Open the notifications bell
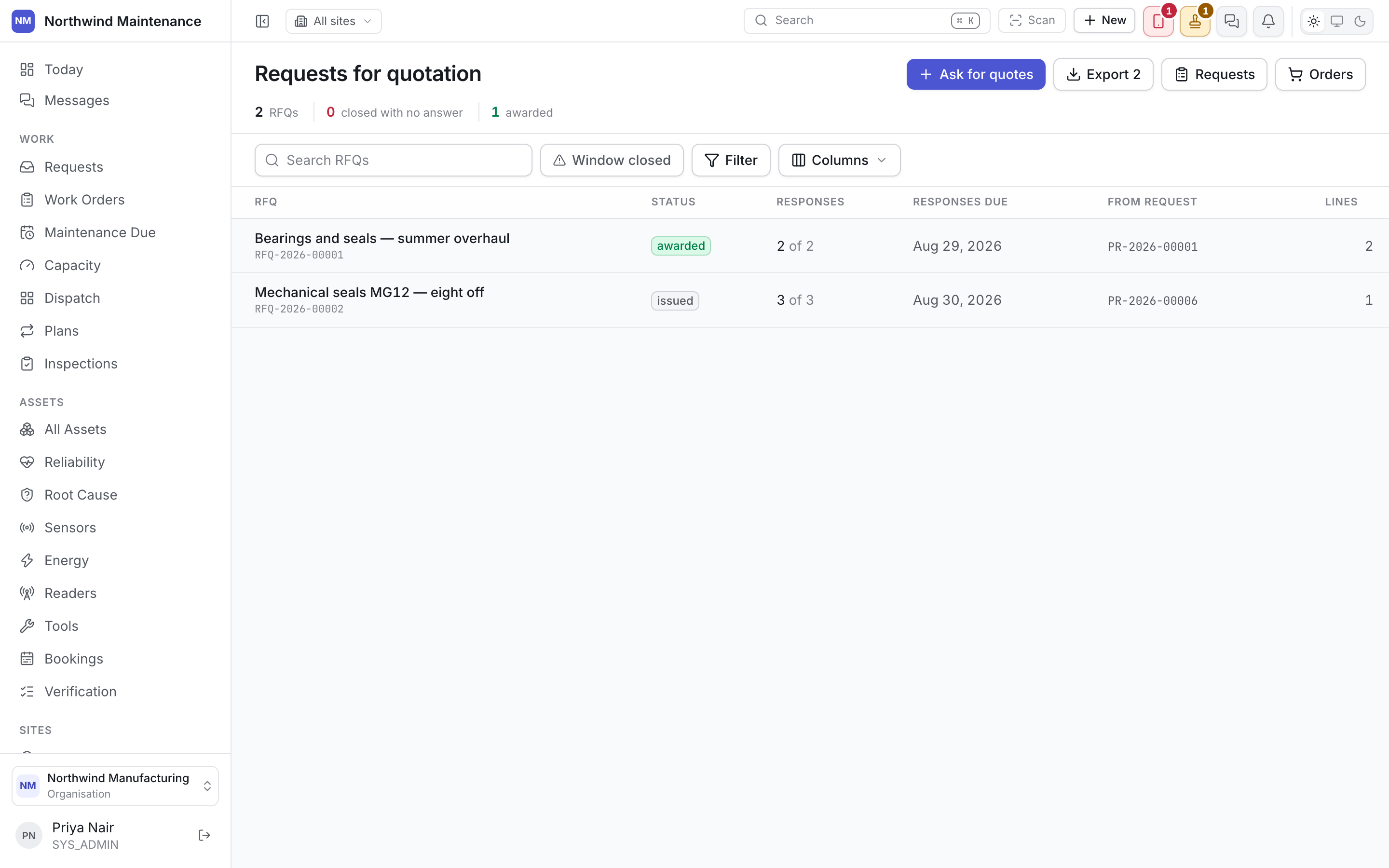The height and width of the screenshot is (868, 1389). (1268, 21)
